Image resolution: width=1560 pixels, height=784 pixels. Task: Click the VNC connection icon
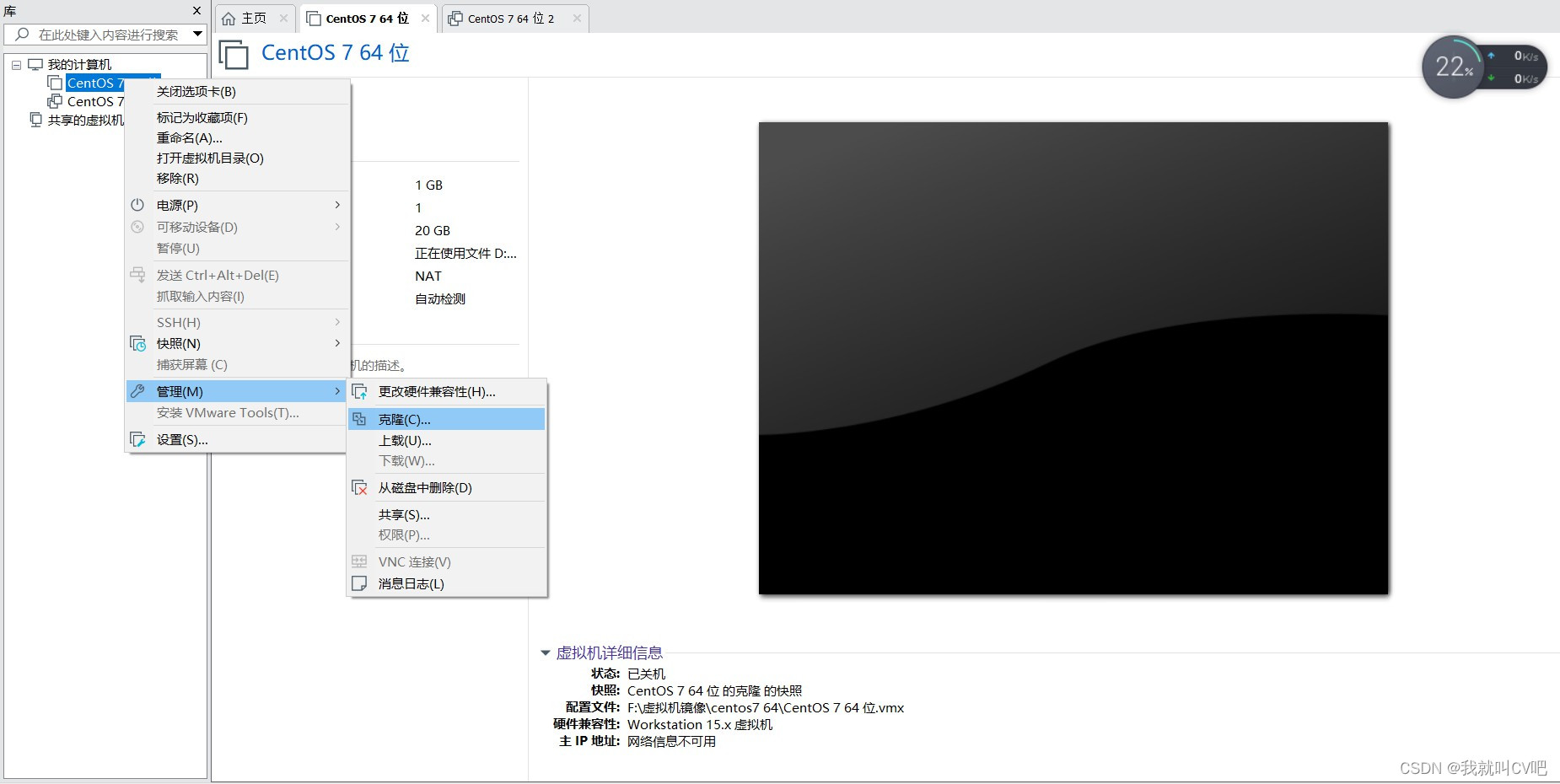[359, 561]
